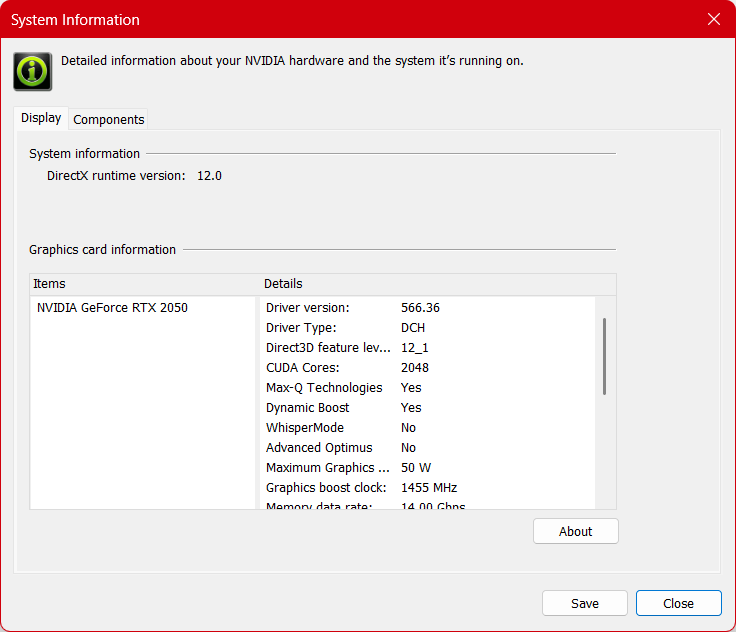Click the Max-Q Technologies row label
This screenshot has width=736, height=632.
tap(324, 388)
